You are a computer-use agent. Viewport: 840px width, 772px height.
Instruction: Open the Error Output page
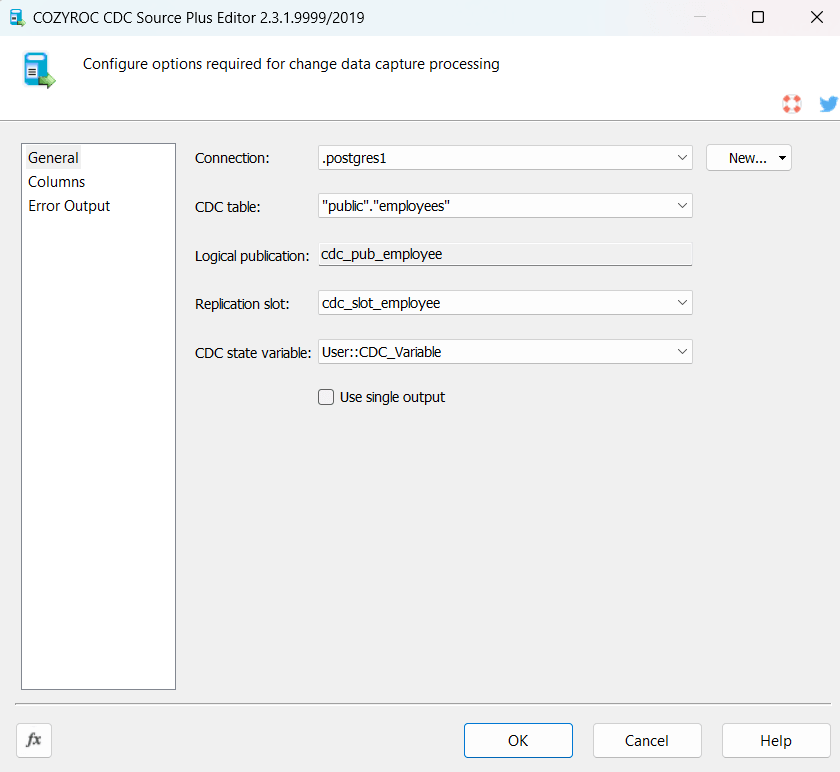click(x=69, y=206)
